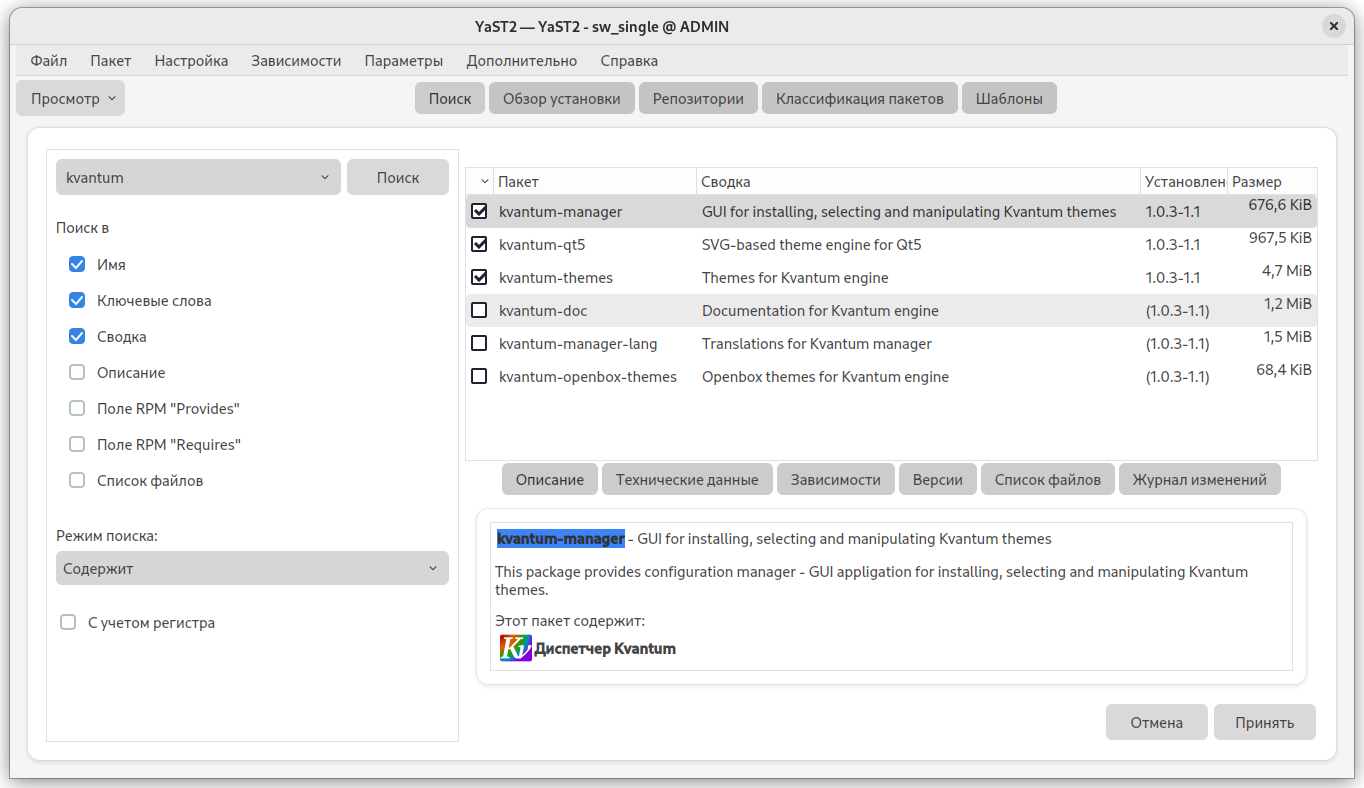Click the Kvantum manager application icon
This screenshot has height=788, width=1364.
[x=516, y=648]
